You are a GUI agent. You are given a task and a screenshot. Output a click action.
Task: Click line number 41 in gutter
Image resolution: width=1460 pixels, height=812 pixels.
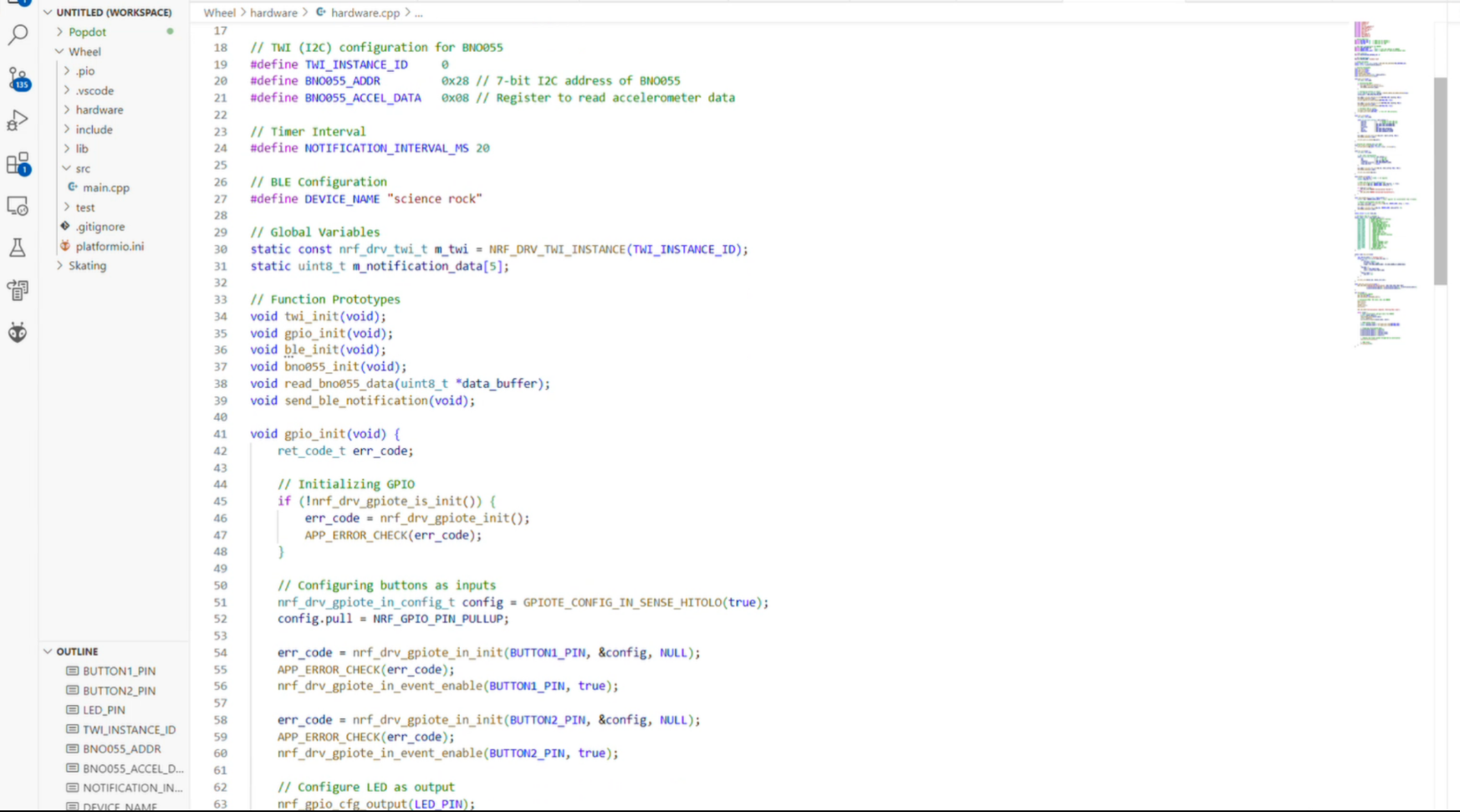tap(220, 434)
